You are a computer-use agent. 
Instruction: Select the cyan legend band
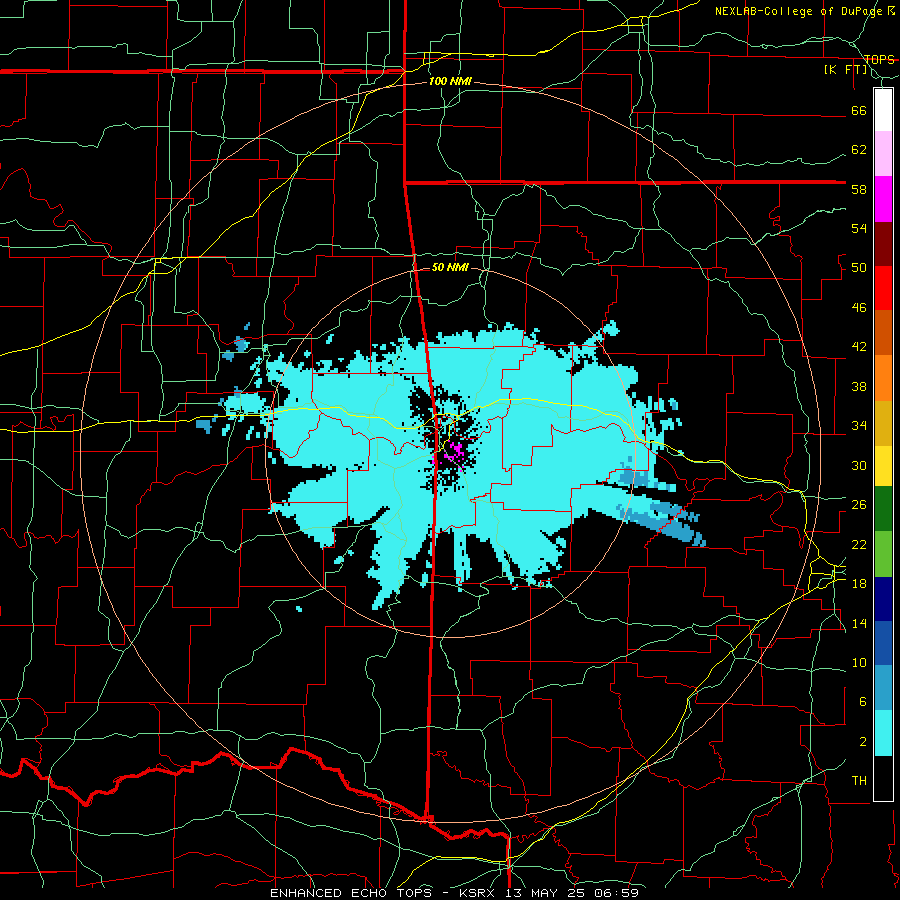[883, 733]
